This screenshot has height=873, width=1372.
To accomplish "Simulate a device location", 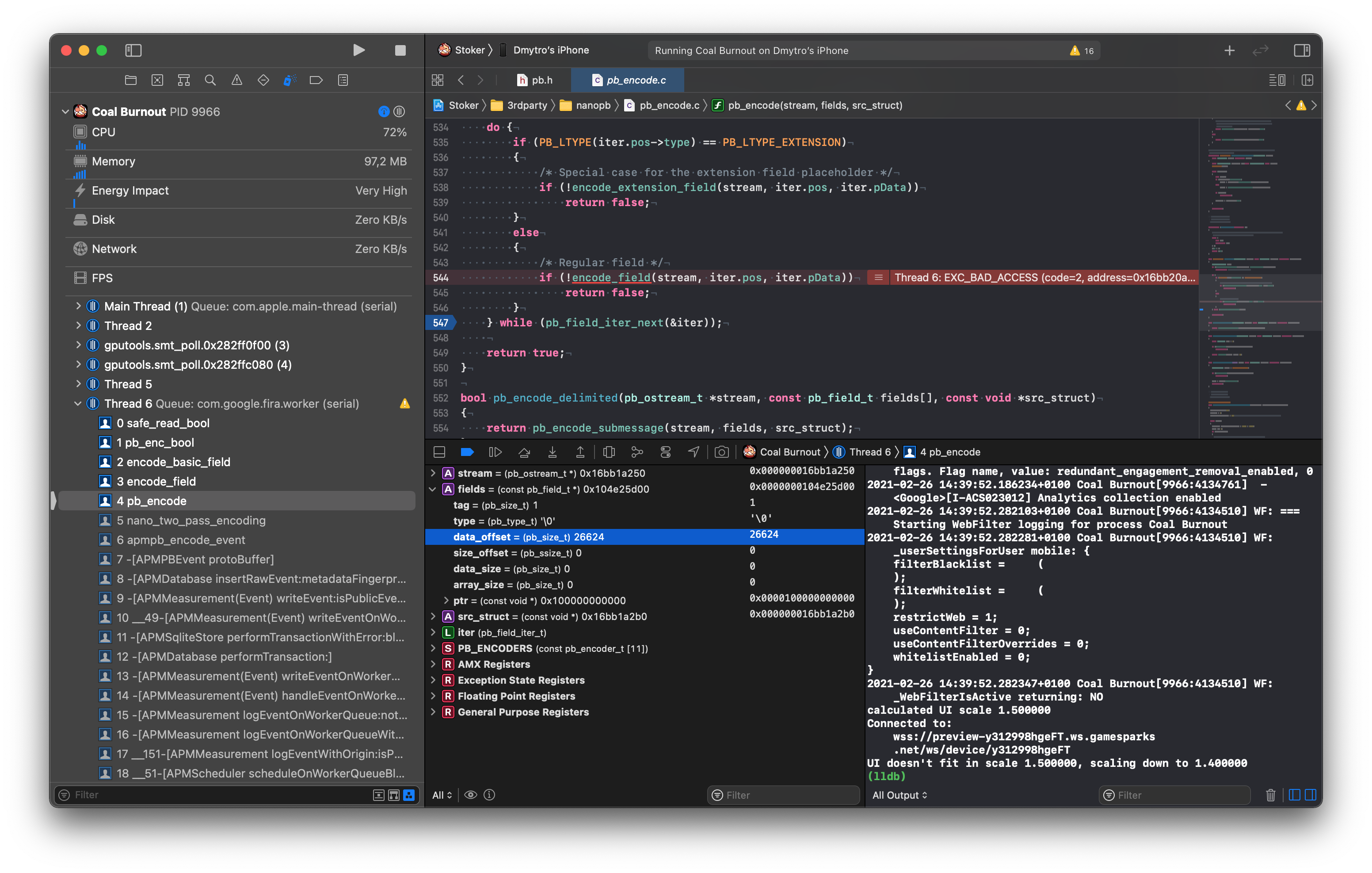I will tap(693, 452).
